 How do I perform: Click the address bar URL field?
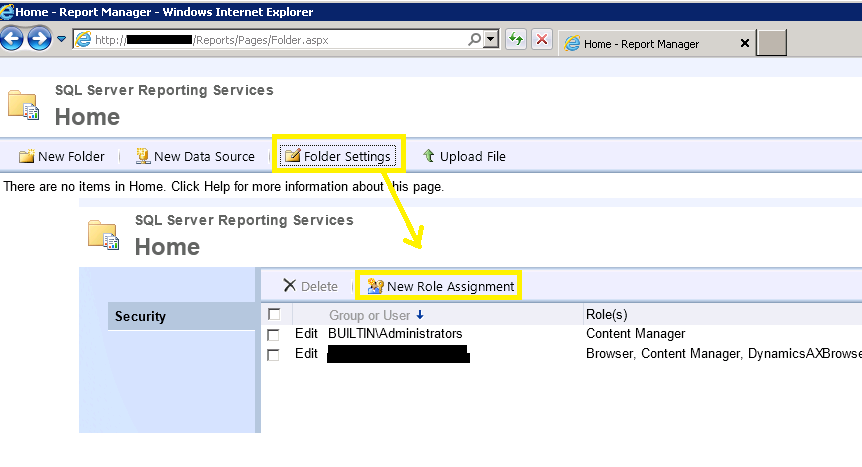coord(280,40)
